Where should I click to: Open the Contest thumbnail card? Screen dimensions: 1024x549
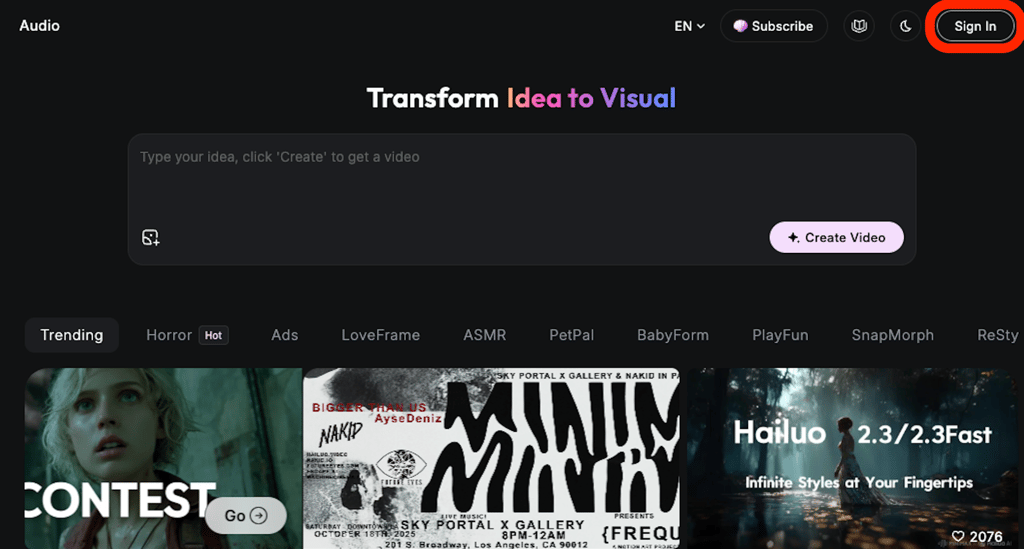[x=163, y=458]
